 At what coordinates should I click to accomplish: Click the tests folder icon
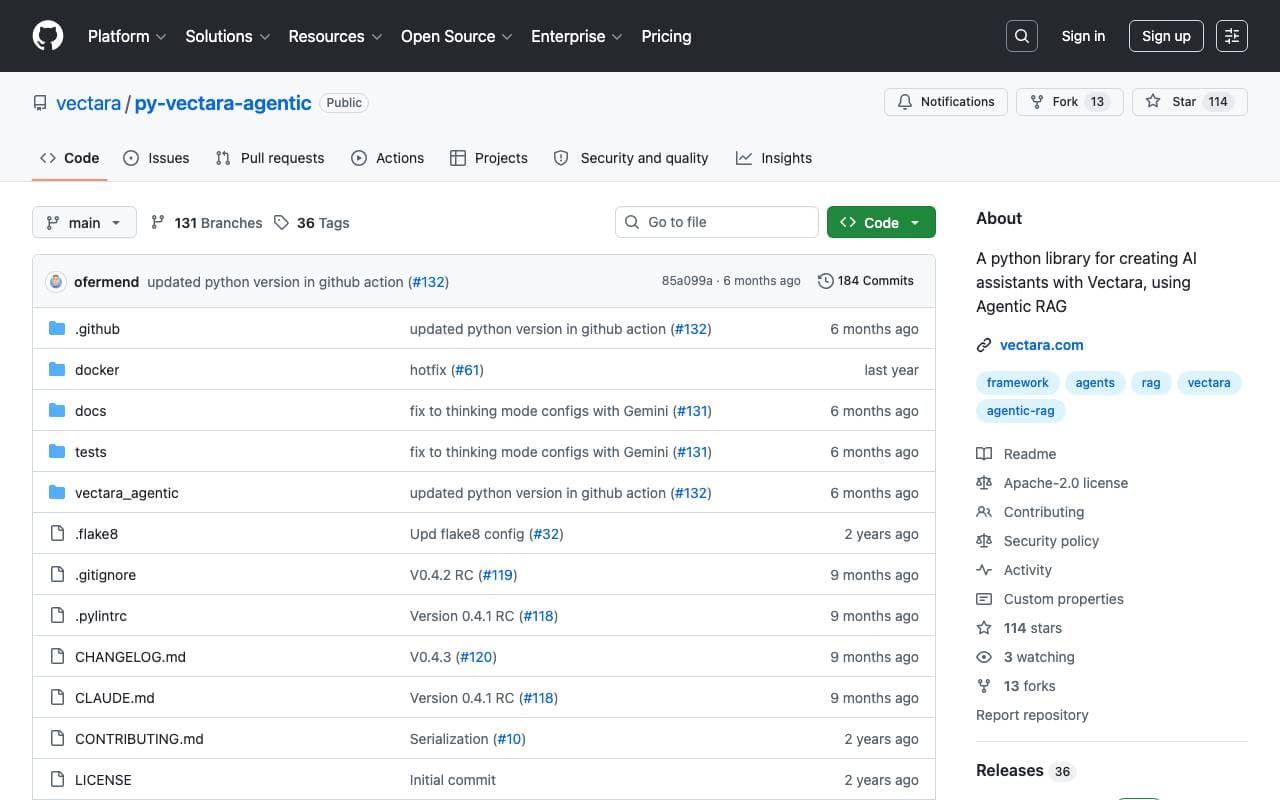pos(57,452)
